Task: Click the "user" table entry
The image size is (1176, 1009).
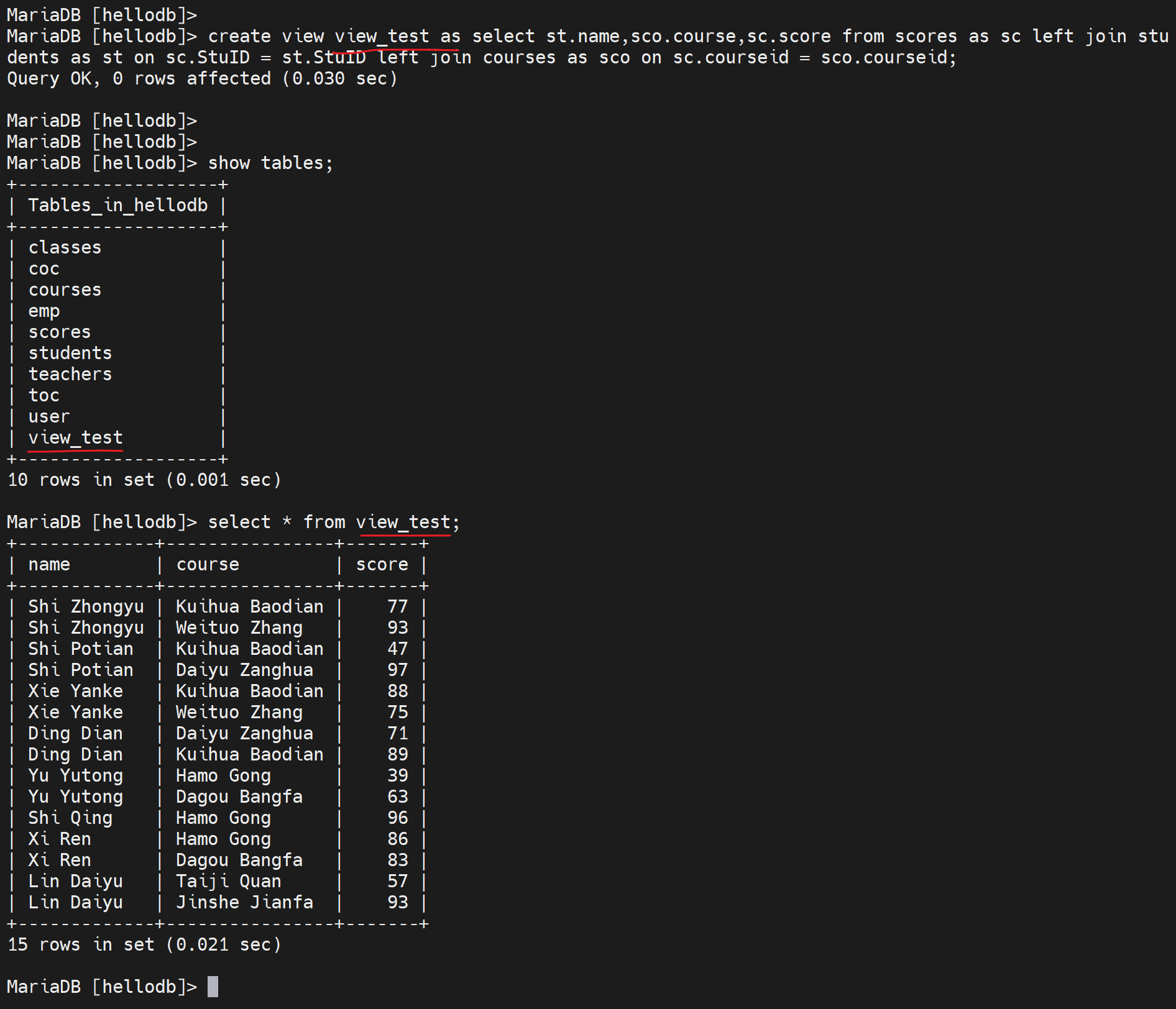Action: [48, 417]
